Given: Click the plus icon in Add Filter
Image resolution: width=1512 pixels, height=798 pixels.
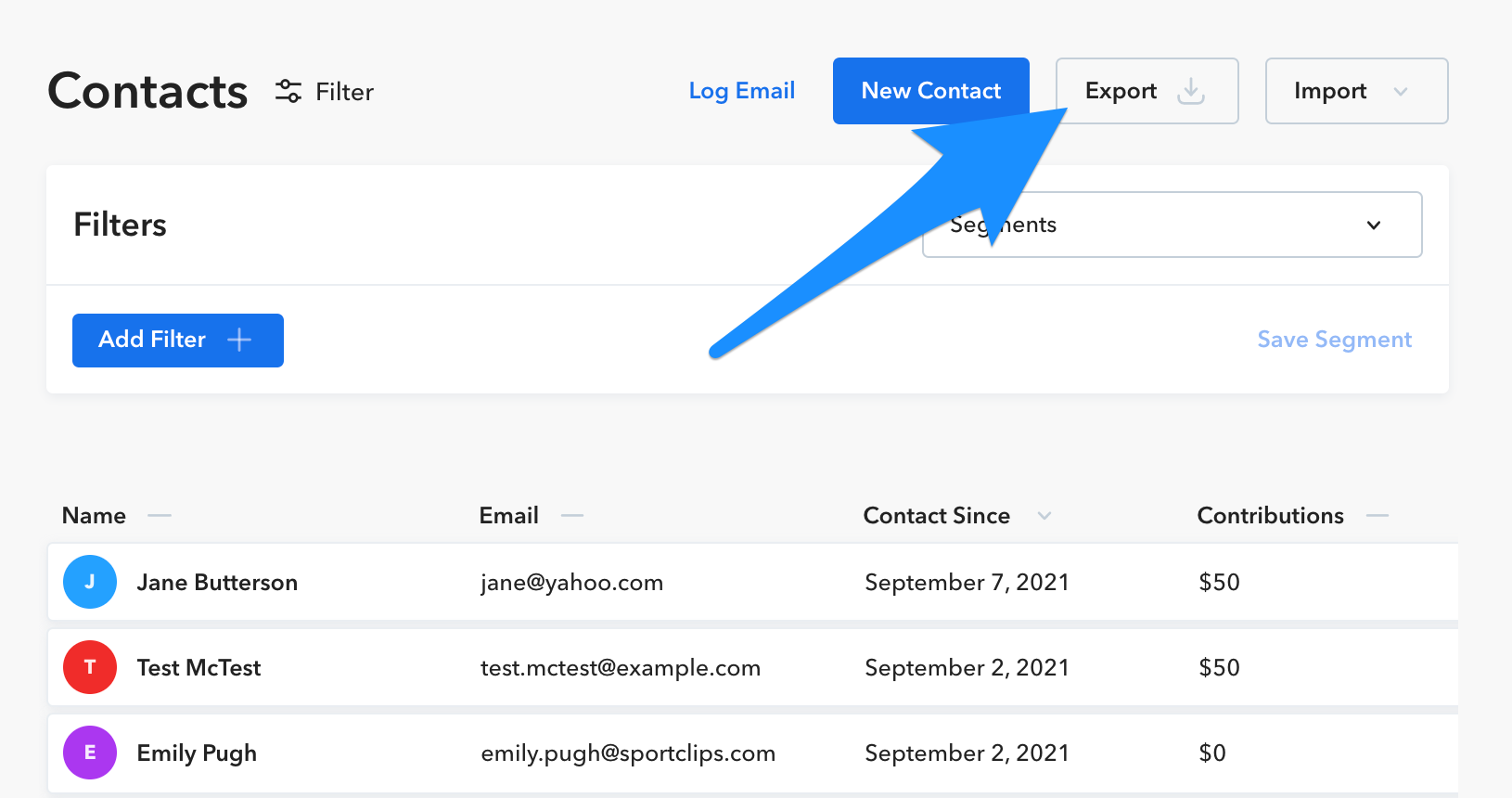Looking at the screenshot, I should coord(239,340).
